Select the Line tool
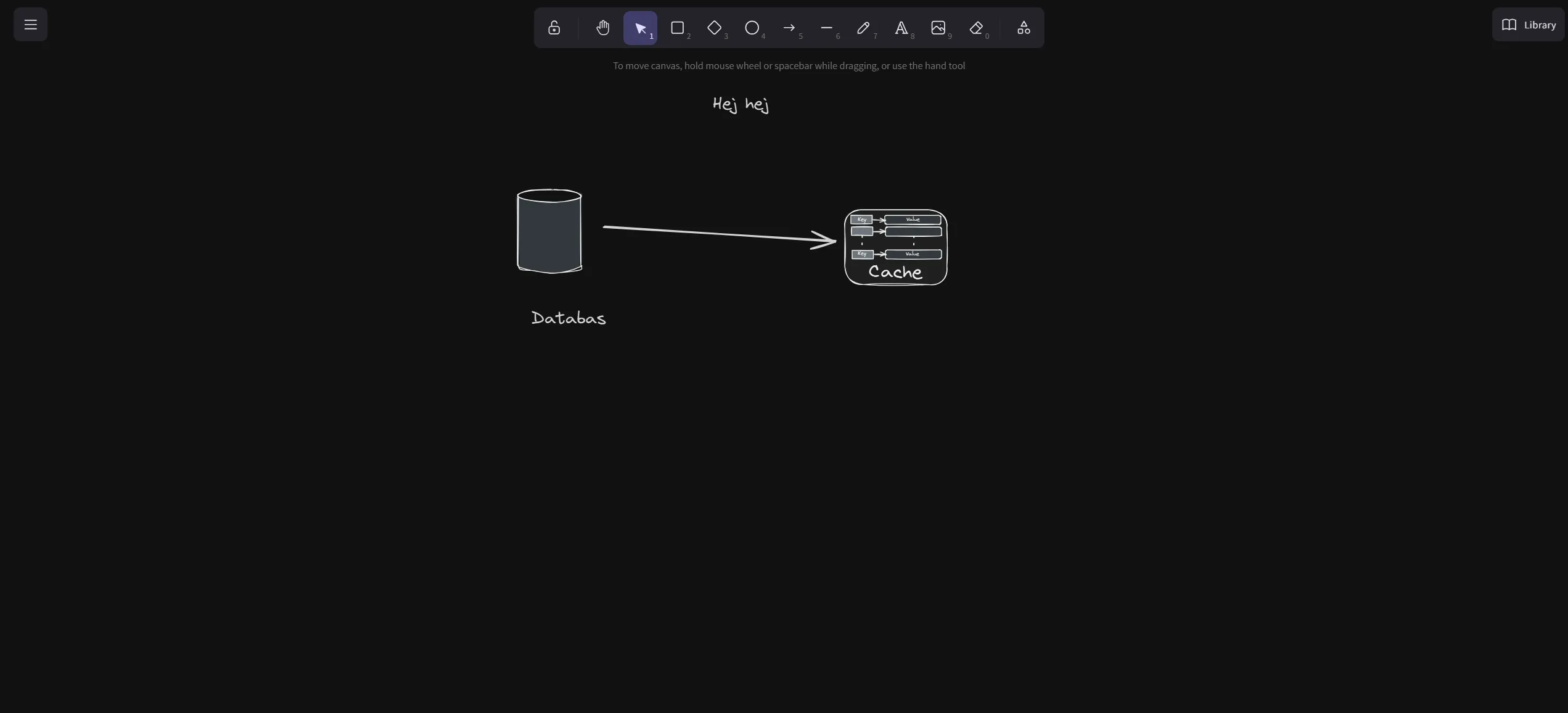 point(827,28)
